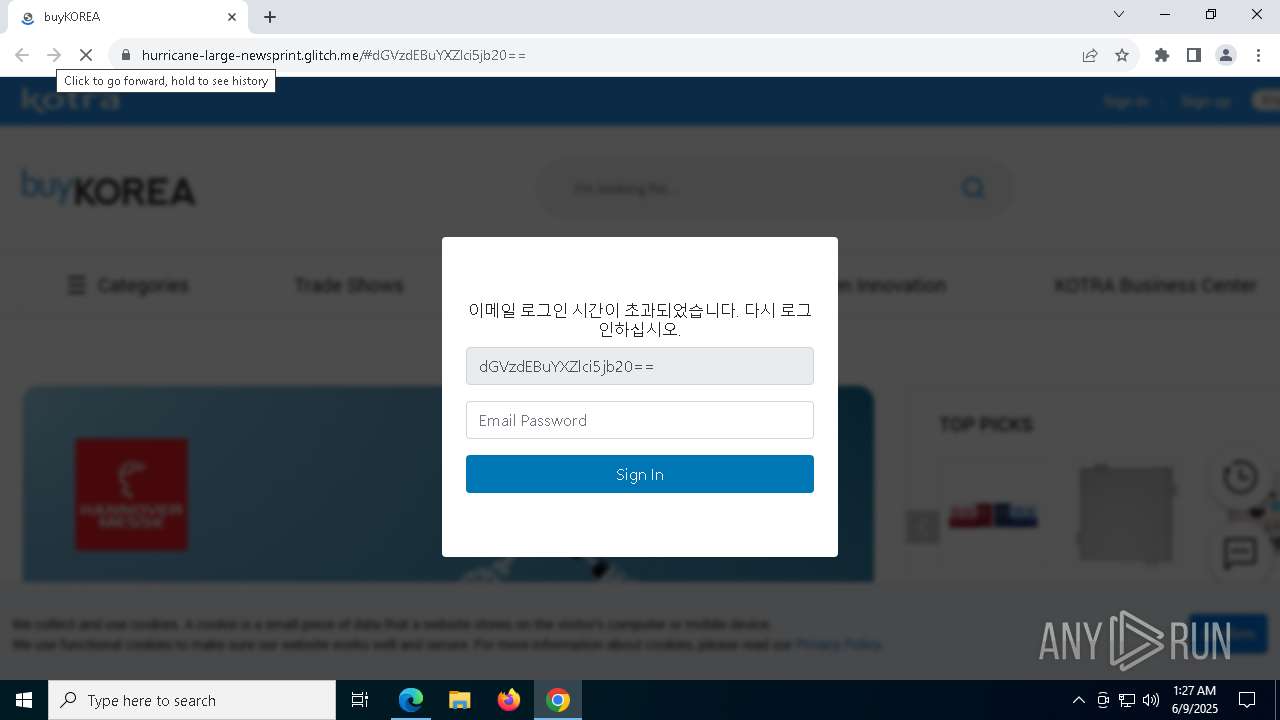Share this page icon

[1090, 55]
